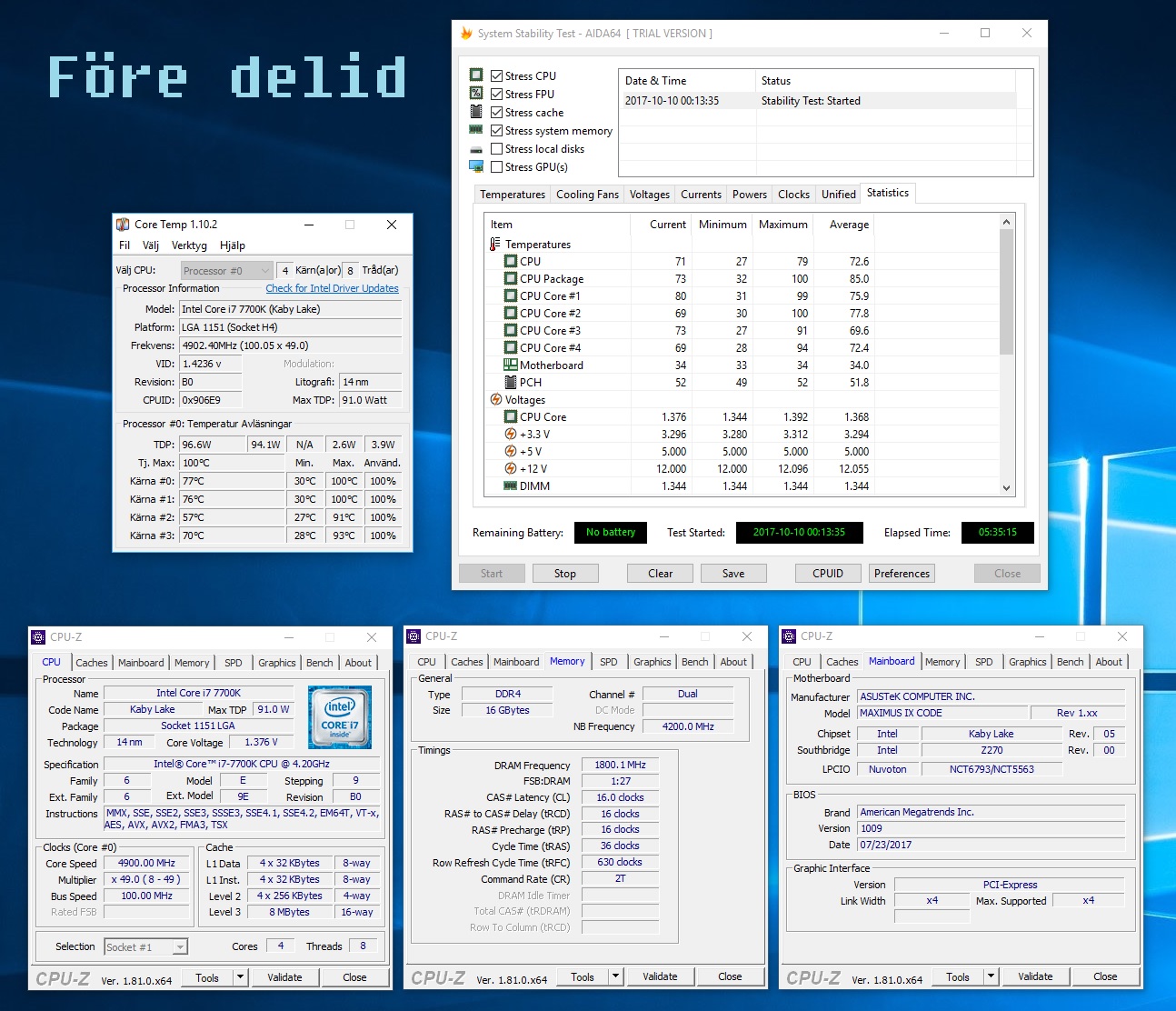
Task: Click Check for Intel Driver Updates link
Action: click(x=332, y=288)
